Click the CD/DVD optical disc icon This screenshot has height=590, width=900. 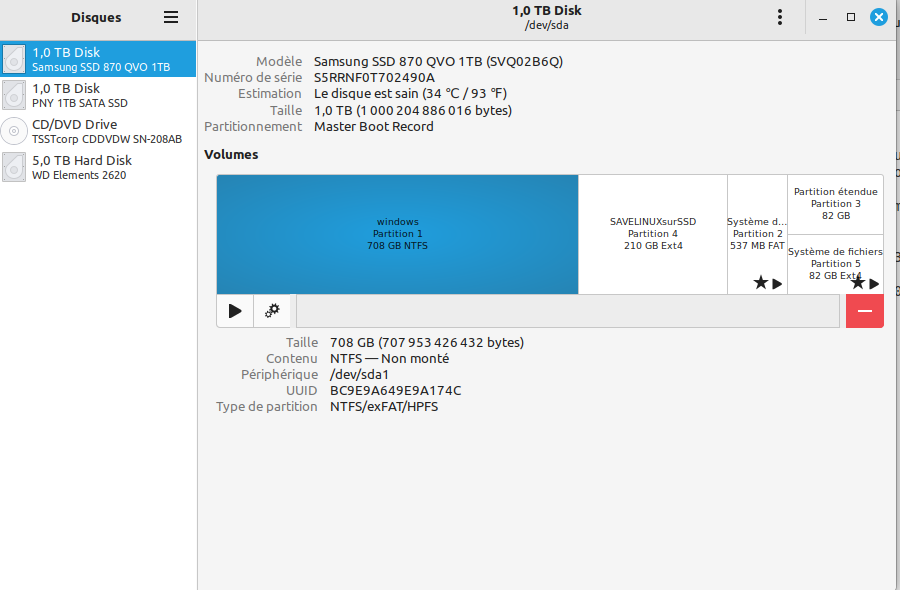tap(14, 131)
